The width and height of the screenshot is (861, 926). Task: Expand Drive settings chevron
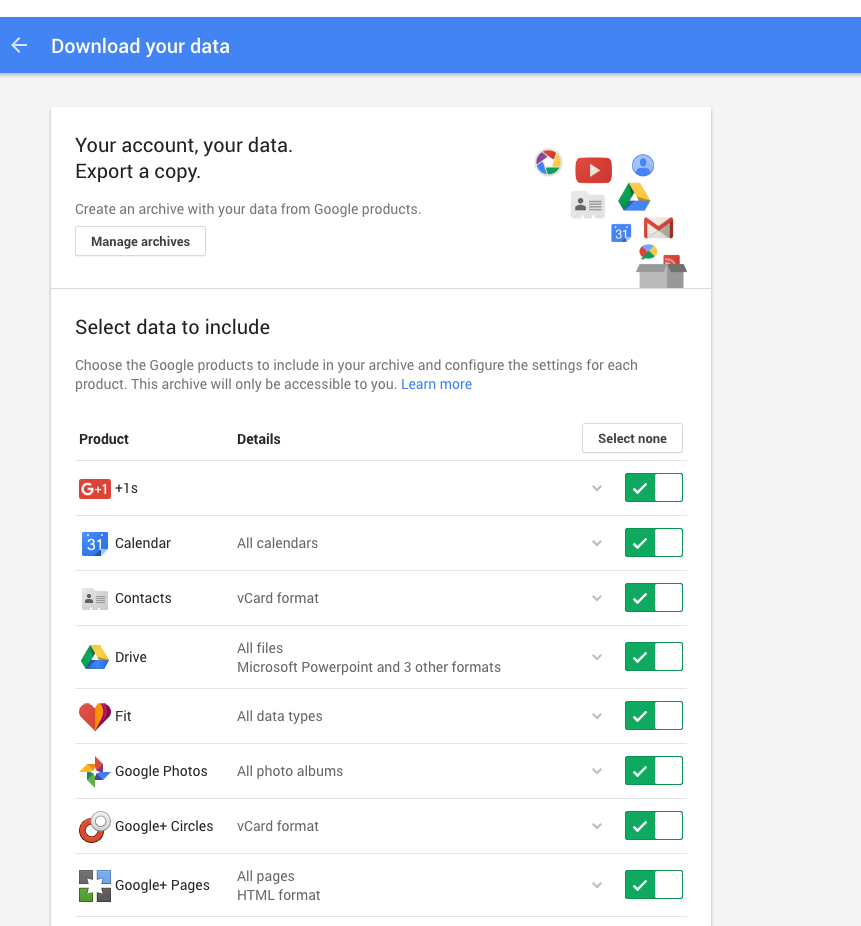pos(597,657)
